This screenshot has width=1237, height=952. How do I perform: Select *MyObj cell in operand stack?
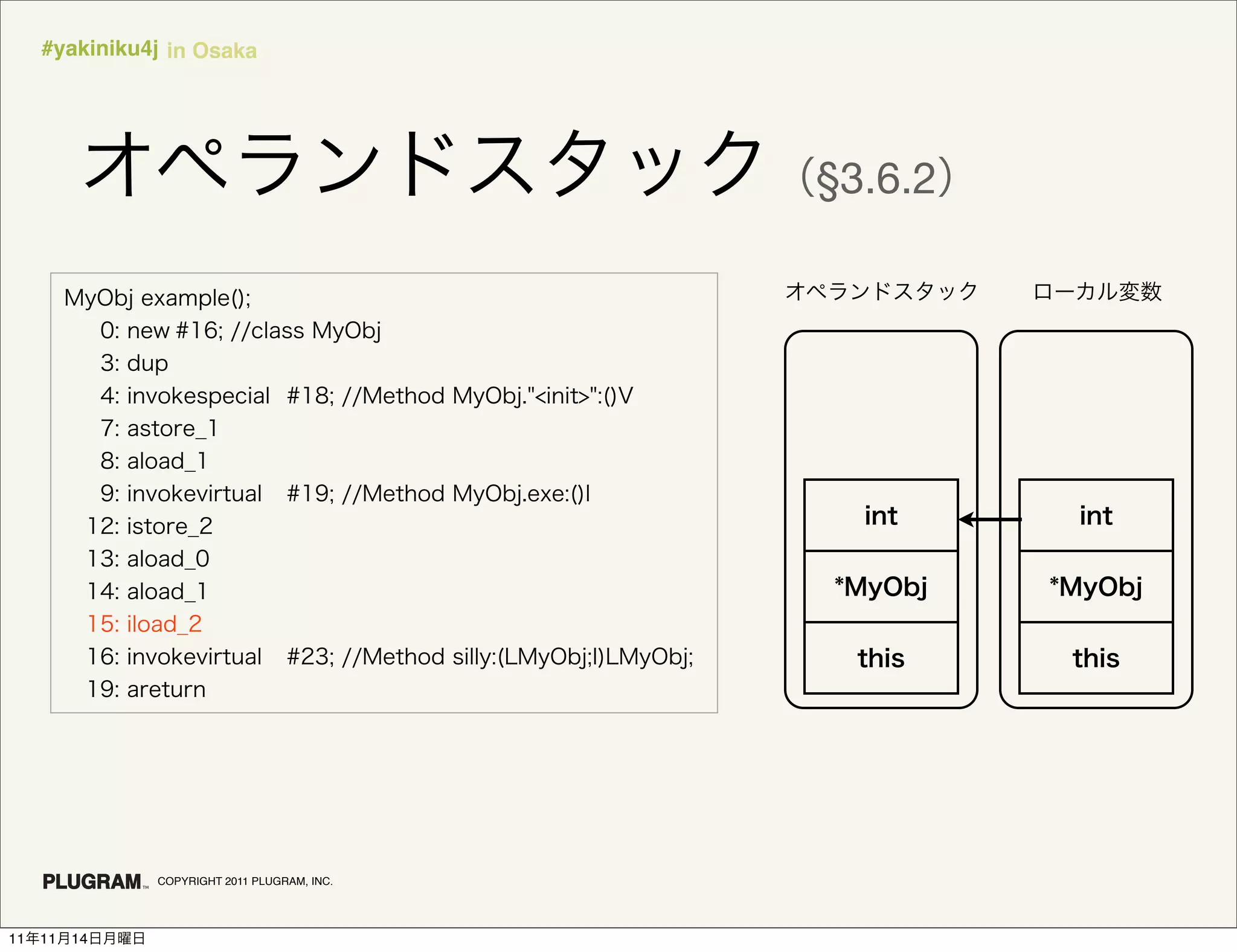pyautogui.click(x=881, y=587)
